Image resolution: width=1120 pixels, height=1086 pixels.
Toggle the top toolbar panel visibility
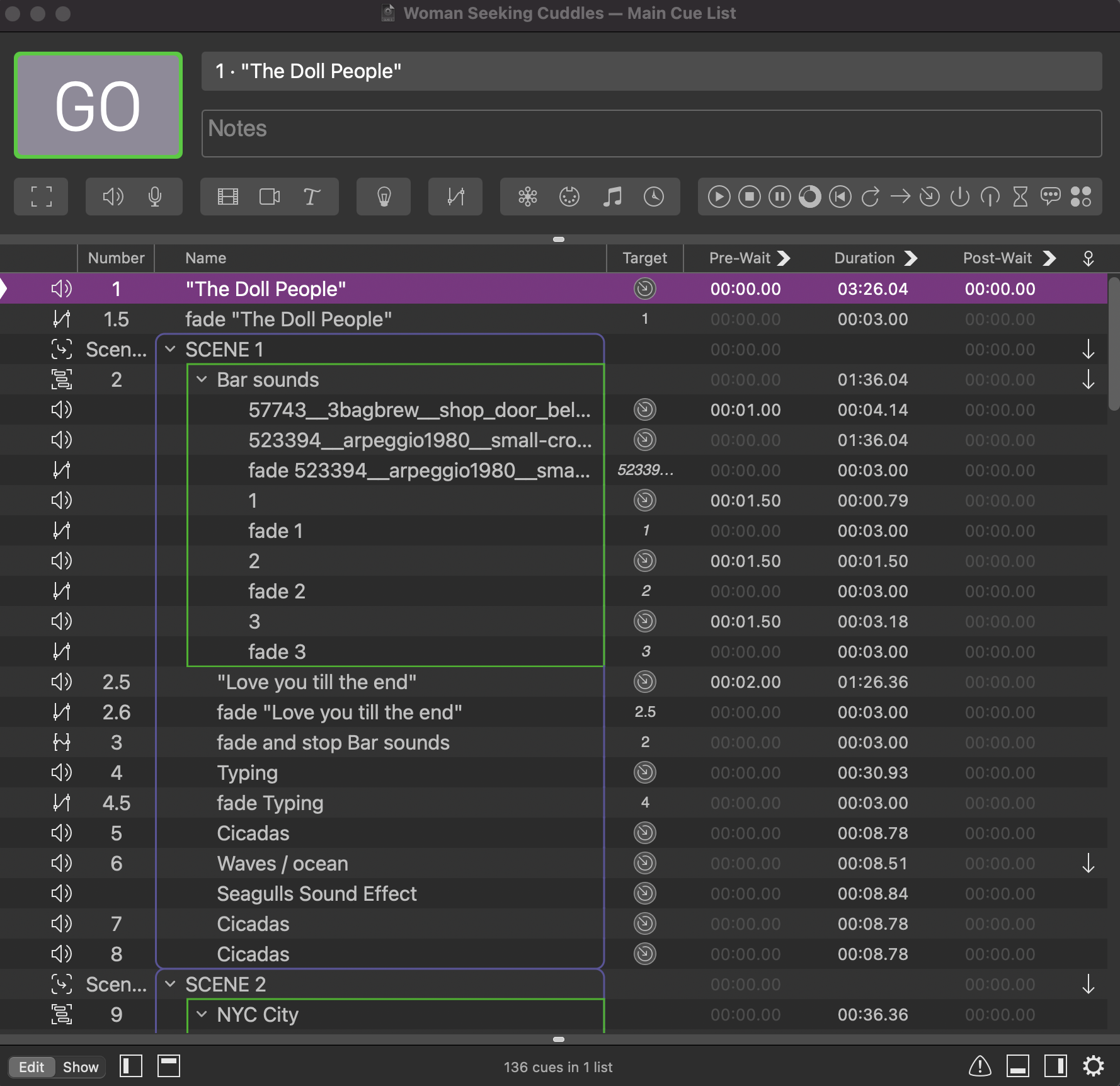pos(169,1066)
